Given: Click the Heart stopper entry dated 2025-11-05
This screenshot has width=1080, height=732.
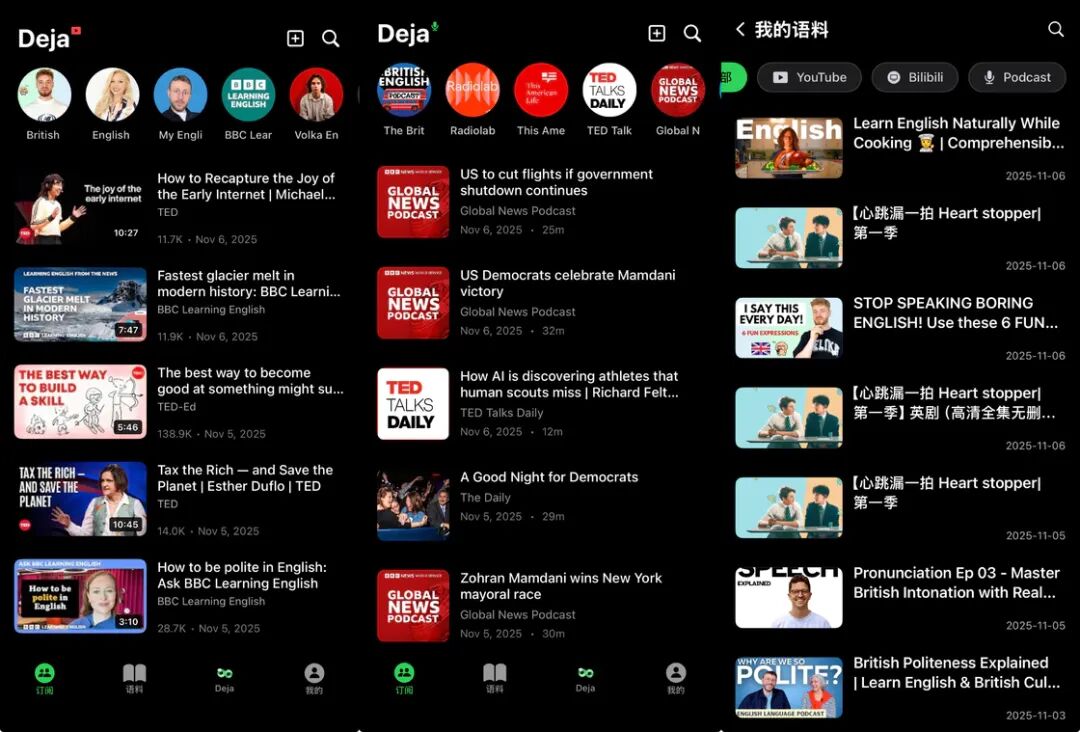Looking at the screenshot, I should click(x=900, y=508).
